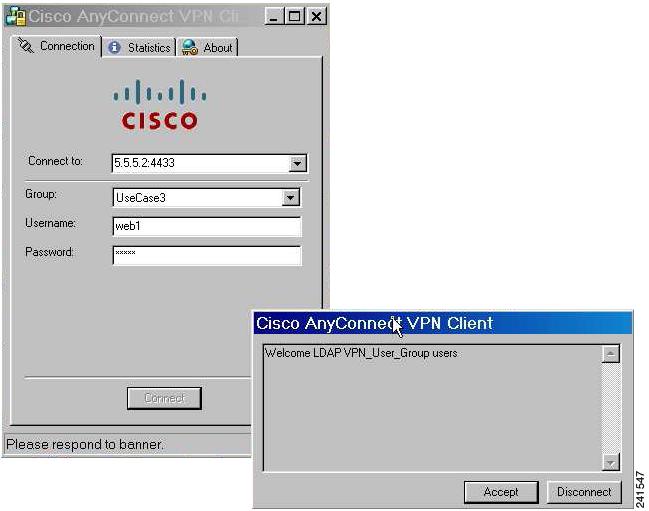
Task: Click the 'Connect to:' label
Action: point(55,161)
